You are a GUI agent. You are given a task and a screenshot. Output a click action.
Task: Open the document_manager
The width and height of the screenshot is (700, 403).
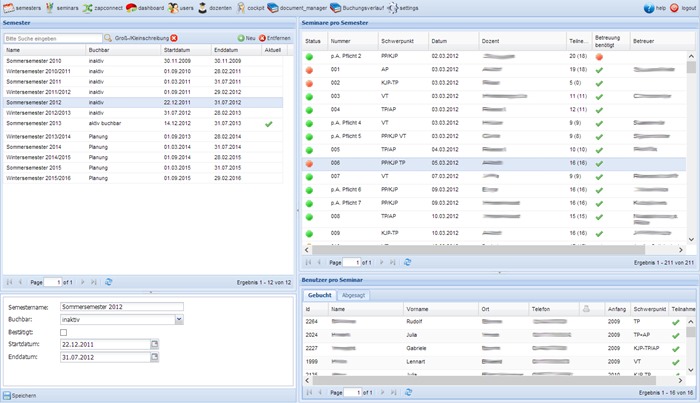297,8
